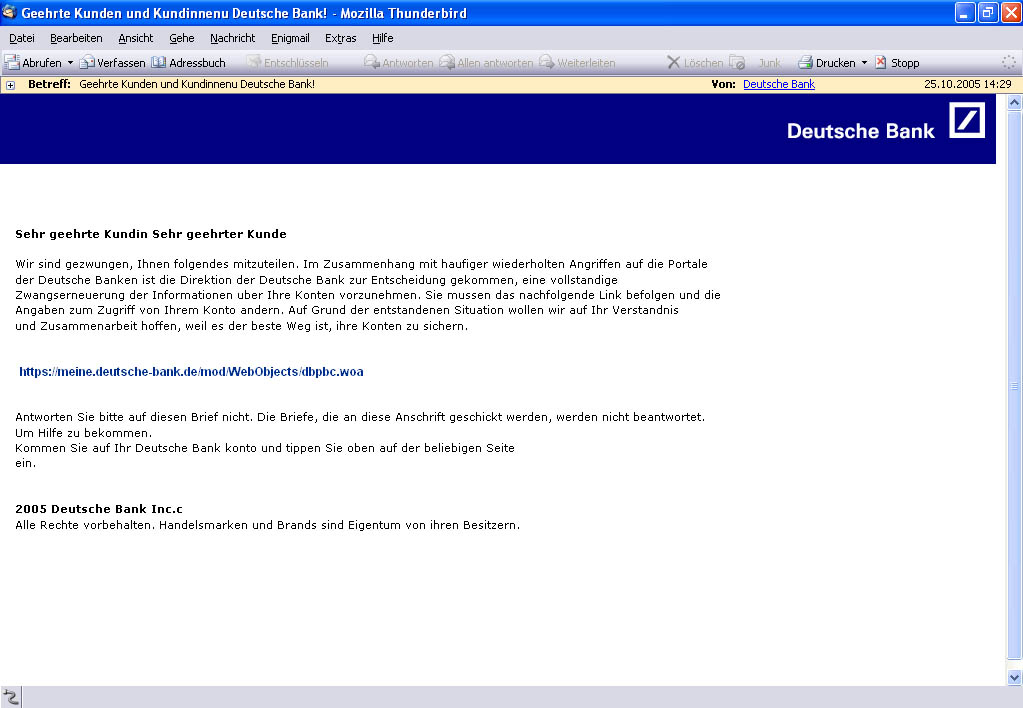Click the Deutsche Bank logo banner
This screenshot has width=1023, height=708.
pyautogui.click(x=498, y=129)
